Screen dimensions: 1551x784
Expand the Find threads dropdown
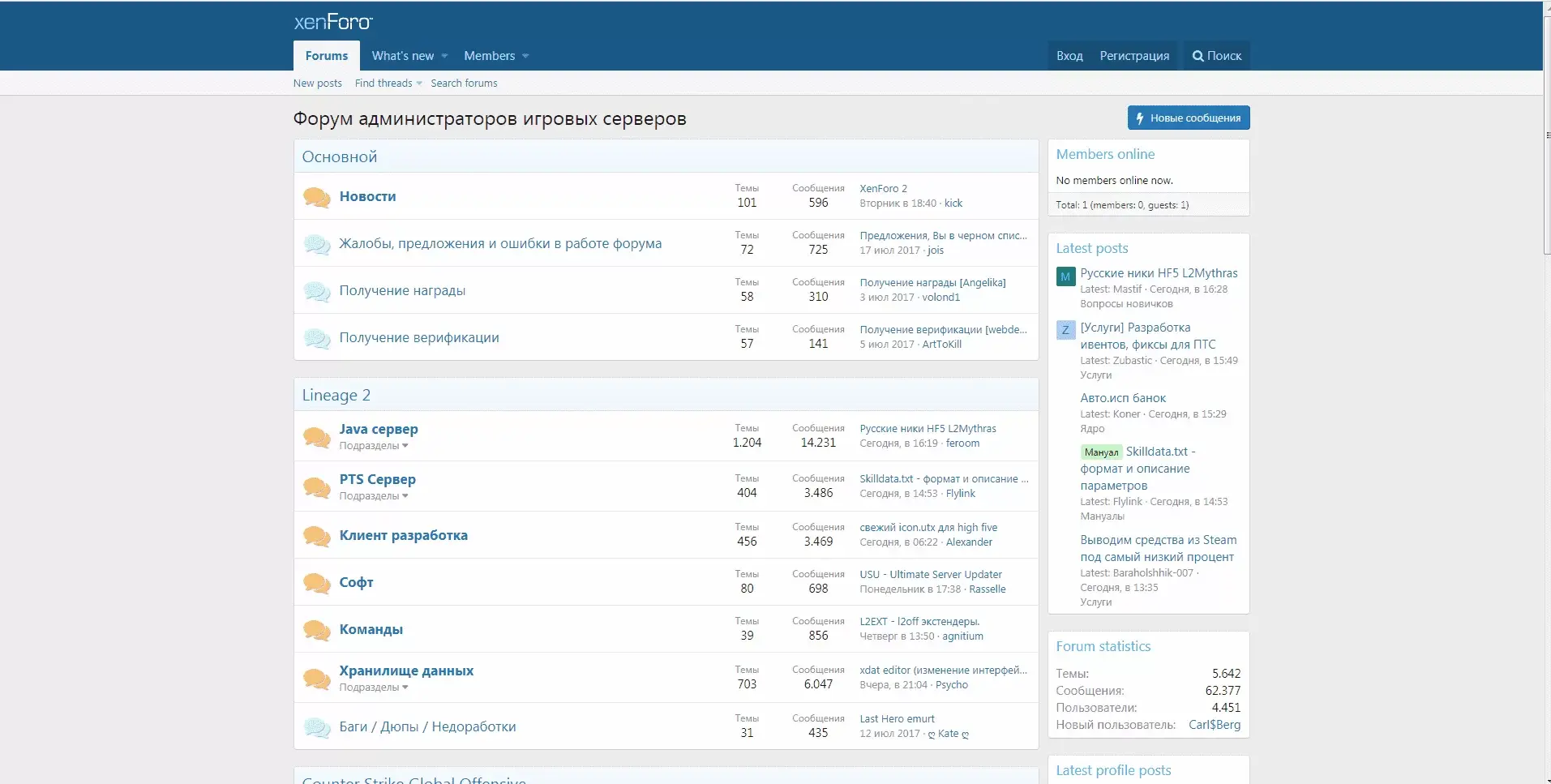(x=419, y=84)
